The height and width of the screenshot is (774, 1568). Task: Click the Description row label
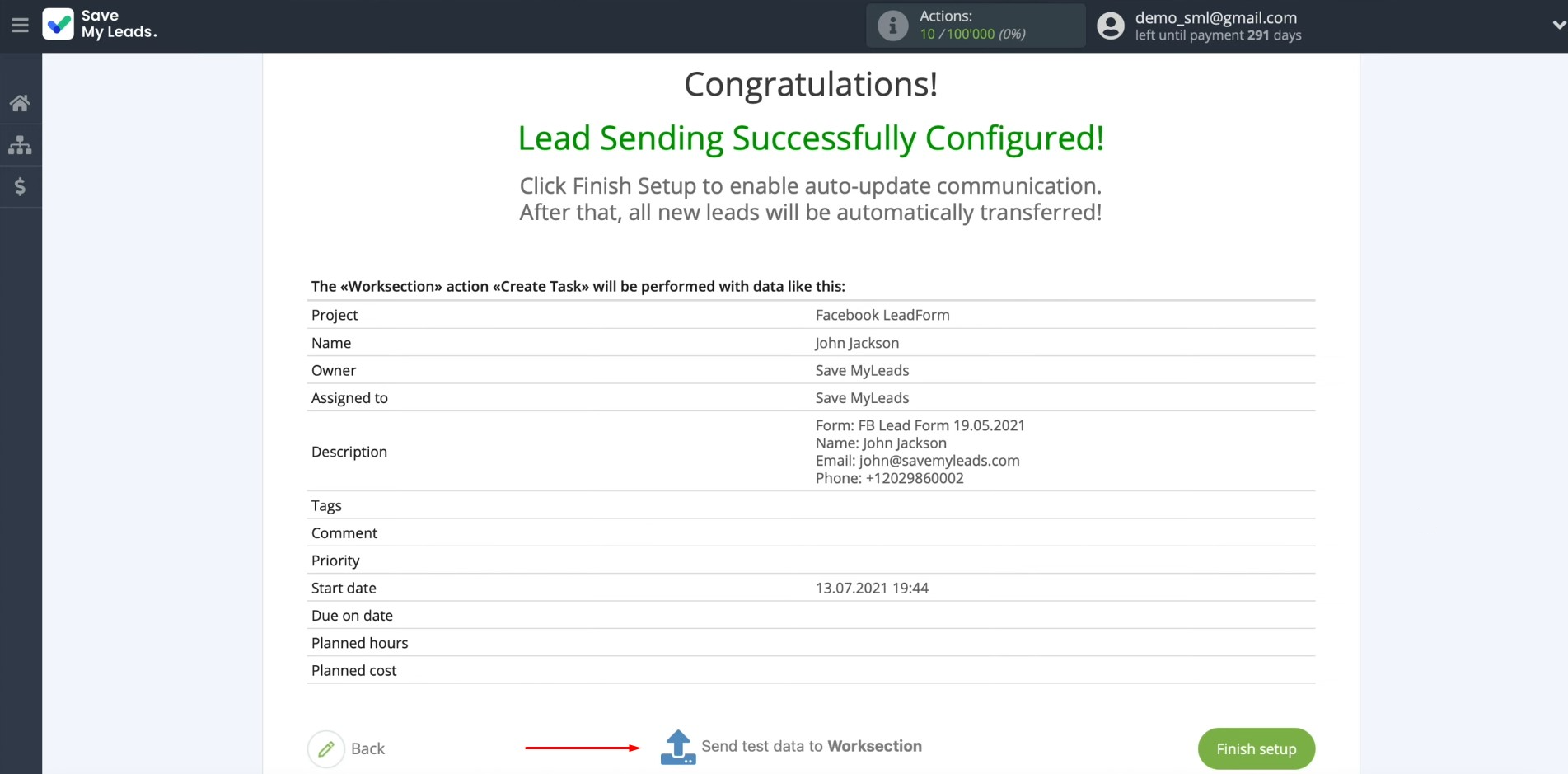pos(349,452)
